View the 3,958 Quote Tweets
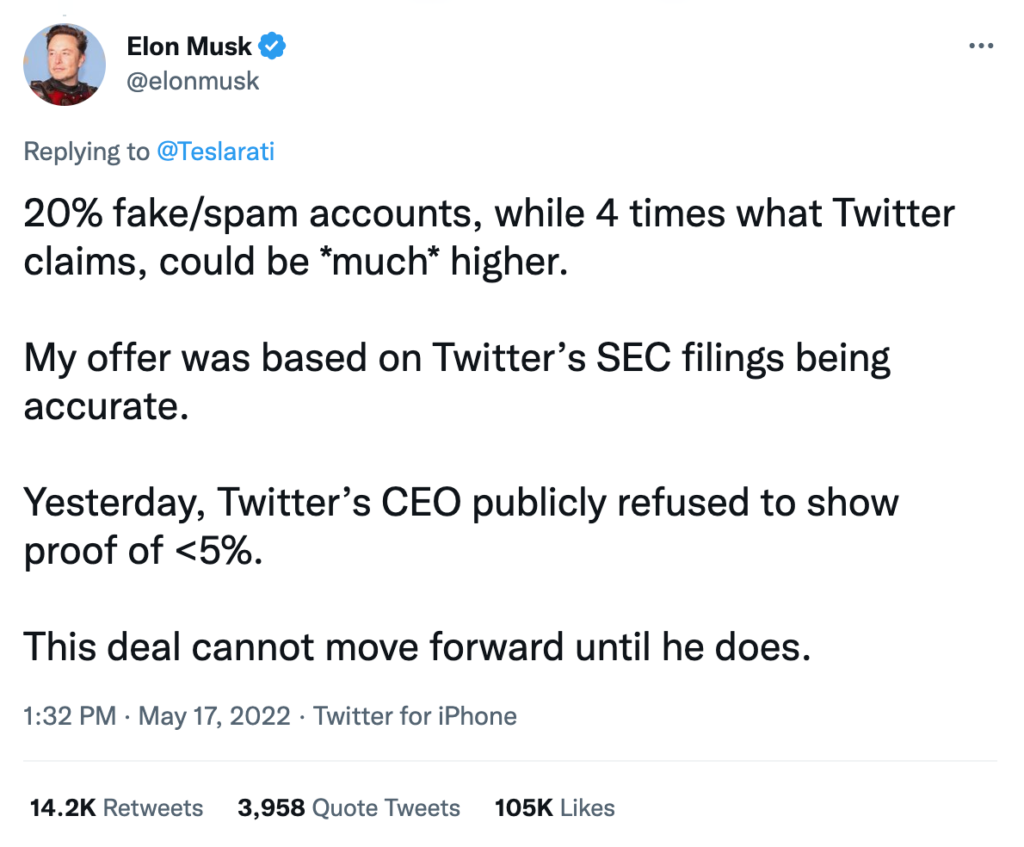 (x=349, y=808)
